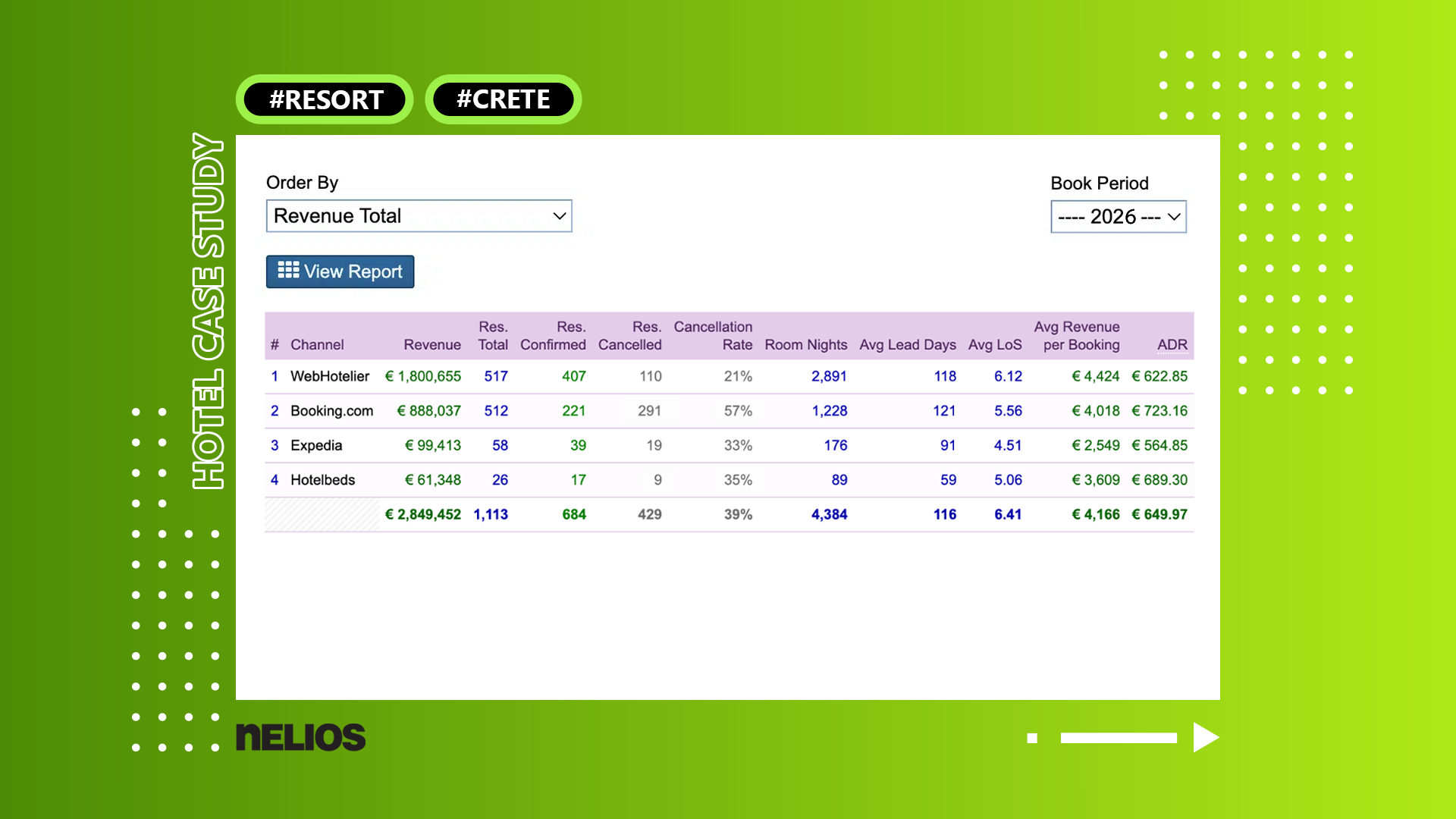Click the View Report button
The width and height of the screenshot is (1456, 819).
[x=340, y=271]
